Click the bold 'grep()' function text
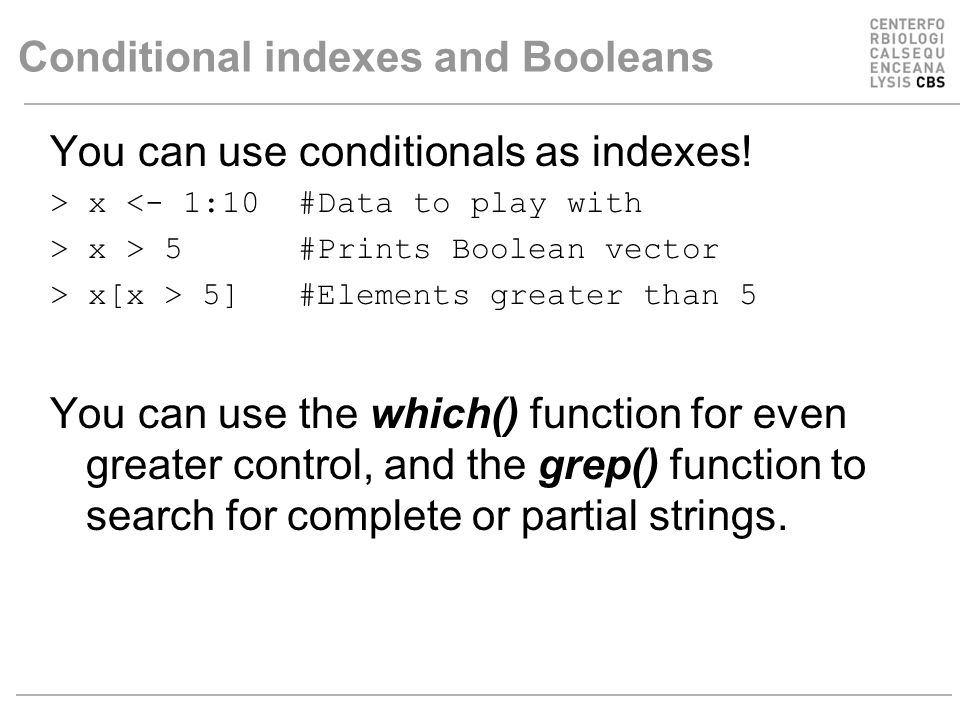 pyautogui.click(x=598, y=465)
